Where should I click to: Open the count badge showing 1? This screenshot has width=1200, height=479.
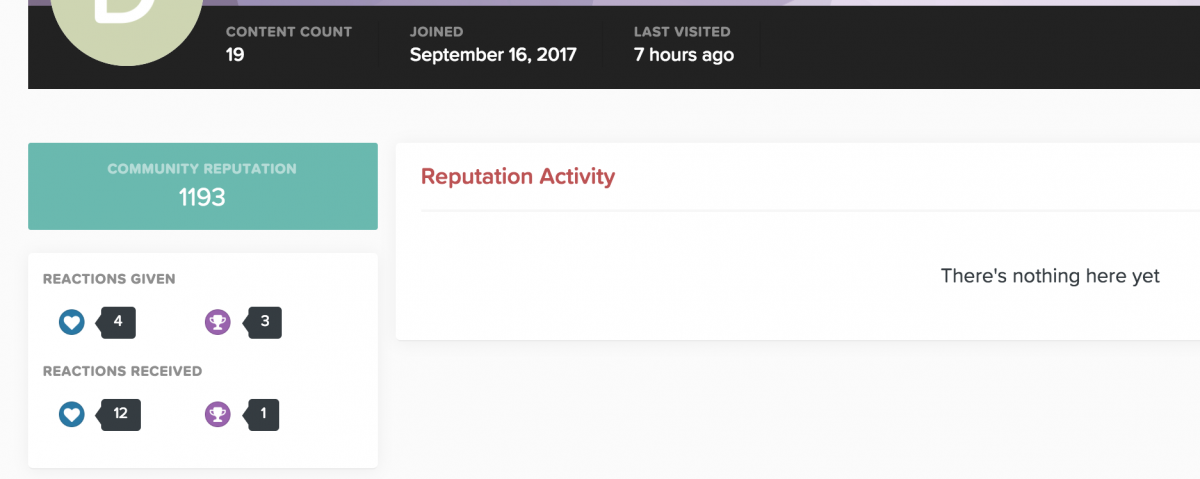[x=262, y=414]
